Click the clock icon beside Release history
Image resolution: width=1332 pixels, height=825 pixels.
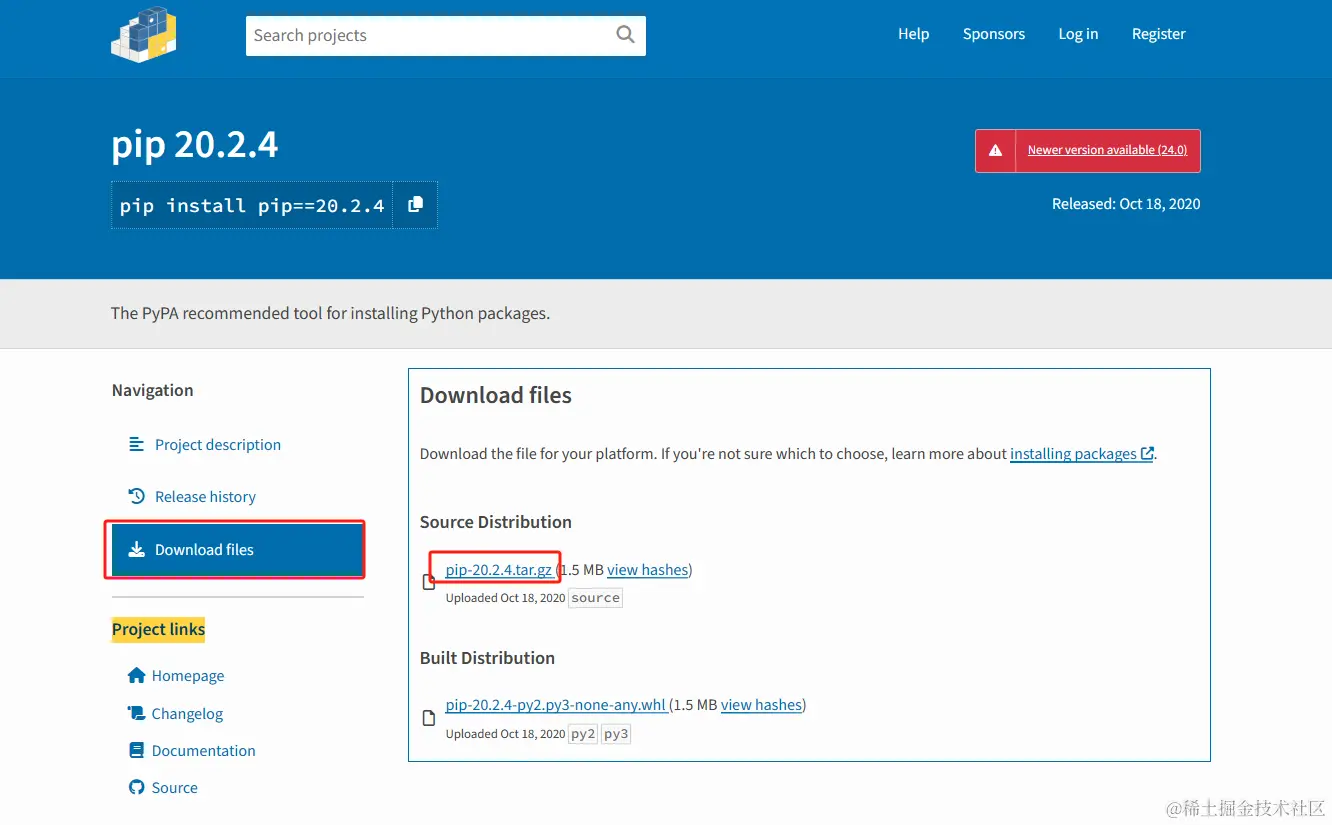point(137,496)
